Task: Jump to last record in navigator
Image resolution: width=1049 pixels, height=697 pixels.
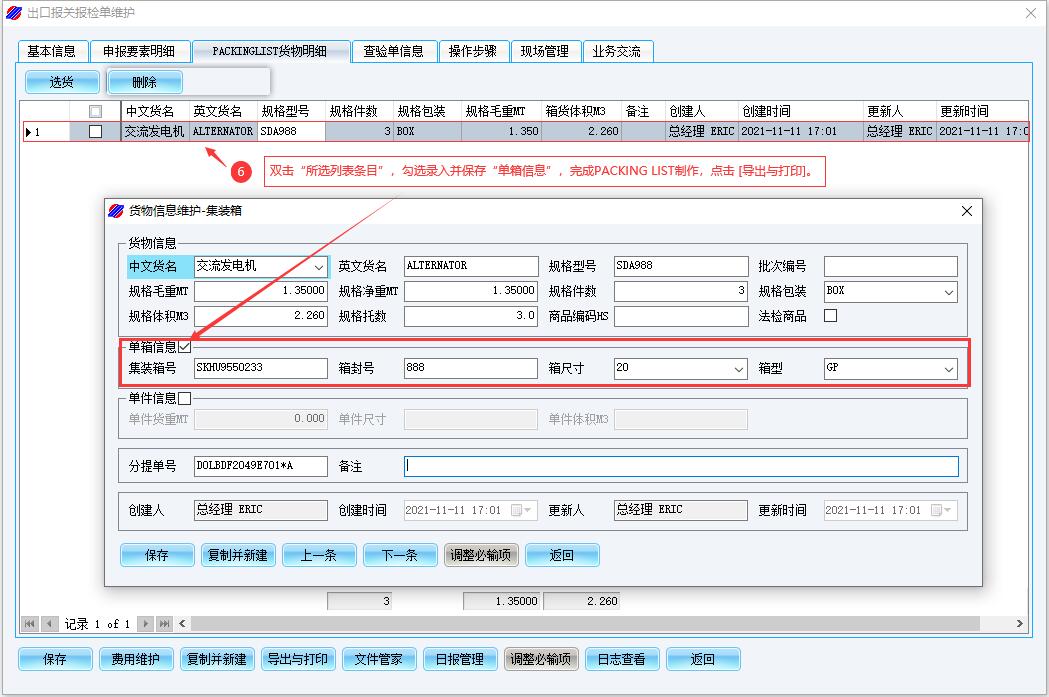Action: (x=164, y=623)
